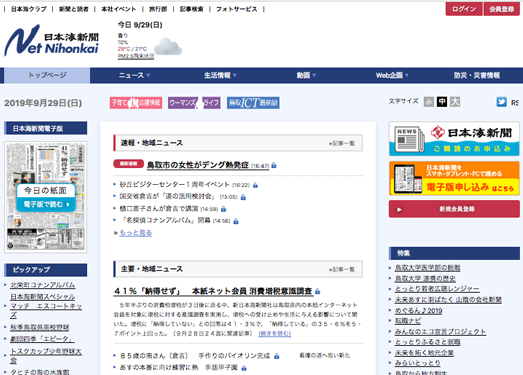Open 秋季鳥取県高校野球 pickup link
Image resolution: width=523 pixels, height=375 pixels.
[x=40, y=327]
